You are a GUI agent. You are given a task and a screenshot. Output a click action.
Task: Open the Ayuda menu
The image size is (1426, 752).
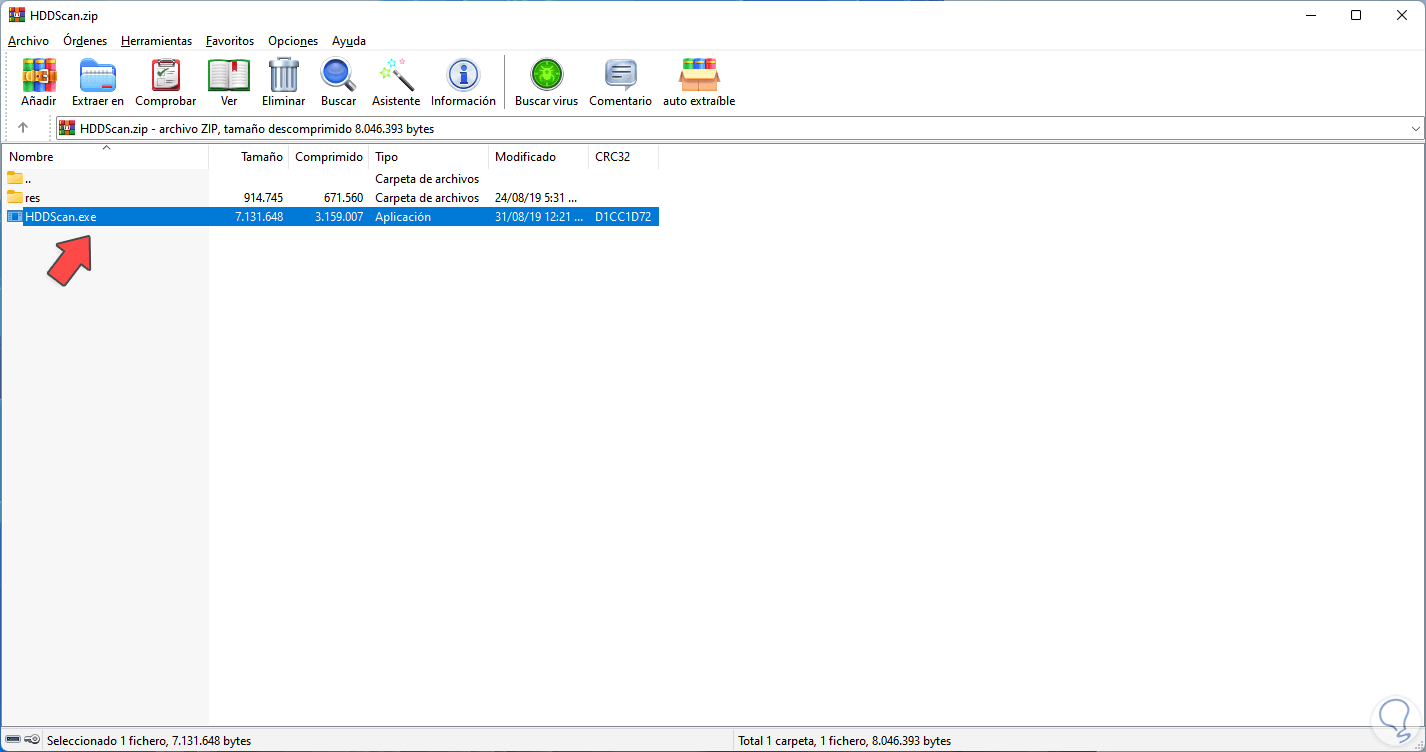(x=349, y=41)
